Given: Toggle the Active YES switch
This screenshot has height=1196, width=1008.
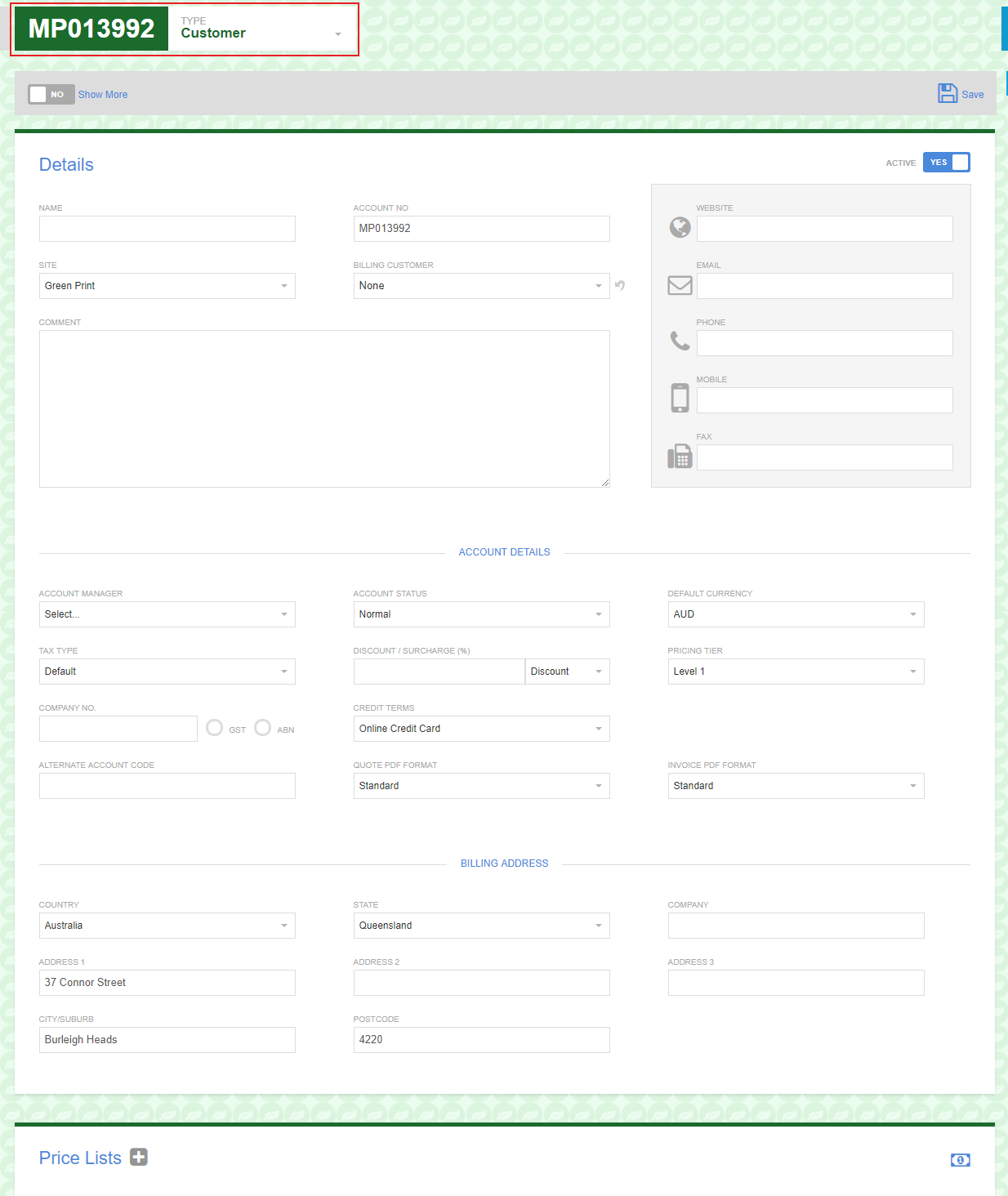Looking at the screenshot, I should click(946, 162).
